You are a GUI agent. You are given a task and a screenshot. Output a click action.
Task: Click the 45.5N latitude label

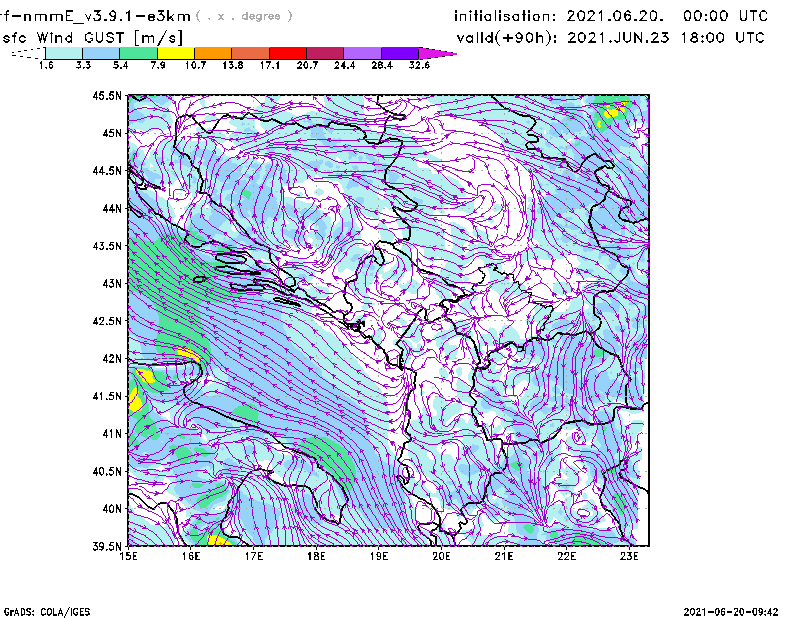(108, 95)
